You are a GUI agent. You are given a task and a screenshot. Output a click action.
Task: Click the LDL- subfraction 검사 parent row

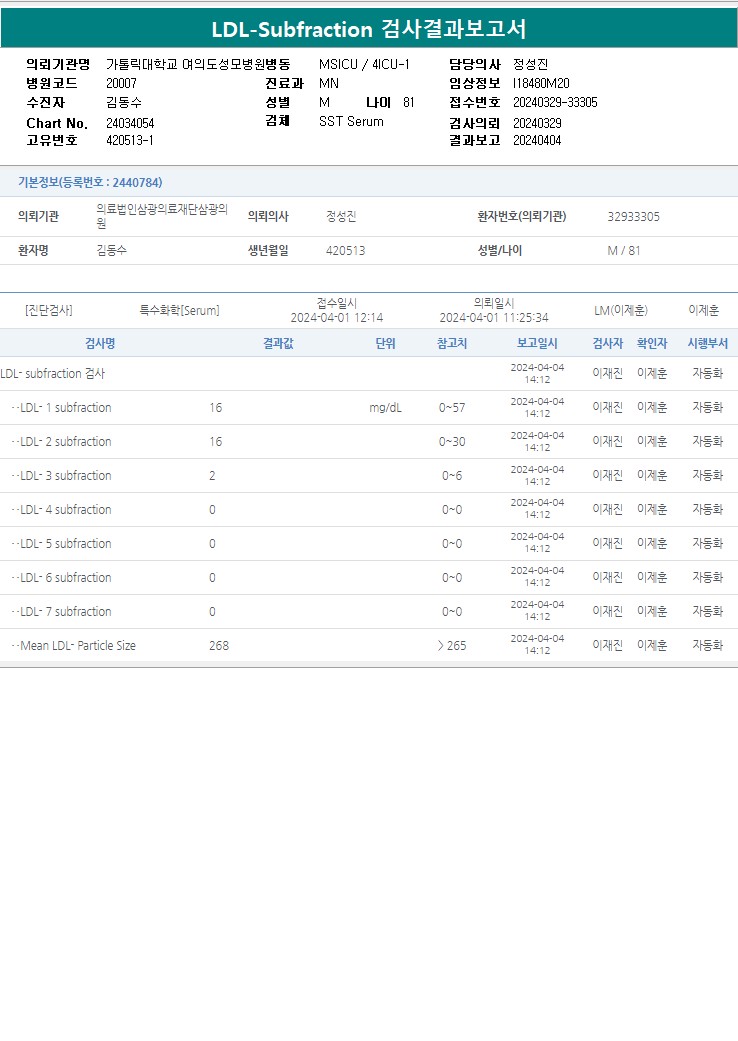[x=53, y=374]
